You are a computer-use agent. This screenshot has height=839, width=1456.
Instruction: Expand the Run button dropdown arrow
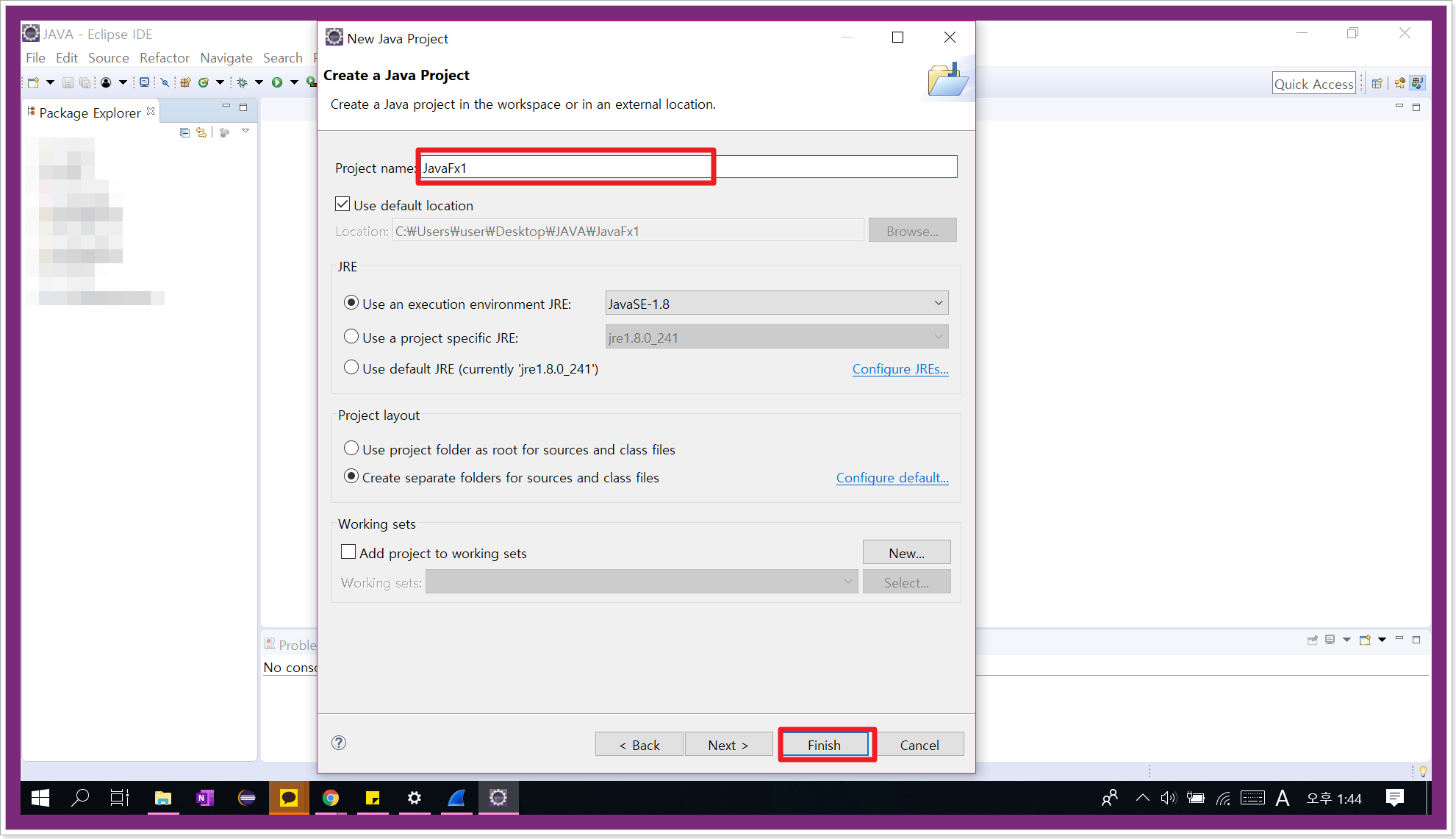[x=294, y=82]
